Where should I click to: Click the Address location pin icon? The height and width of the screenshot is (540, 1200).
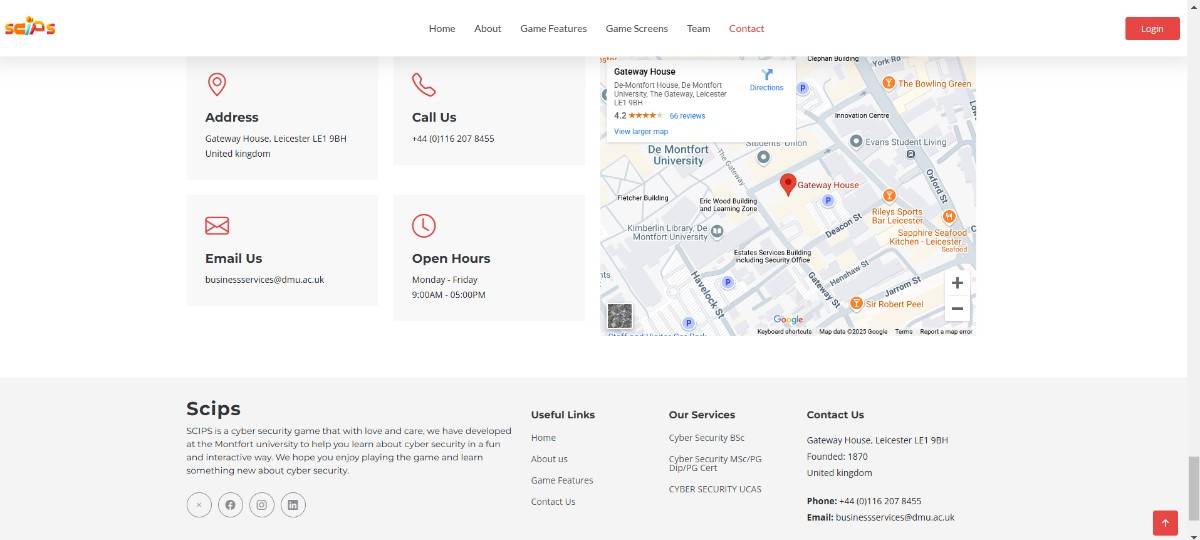pyautogui.click(x=216, y=84)
